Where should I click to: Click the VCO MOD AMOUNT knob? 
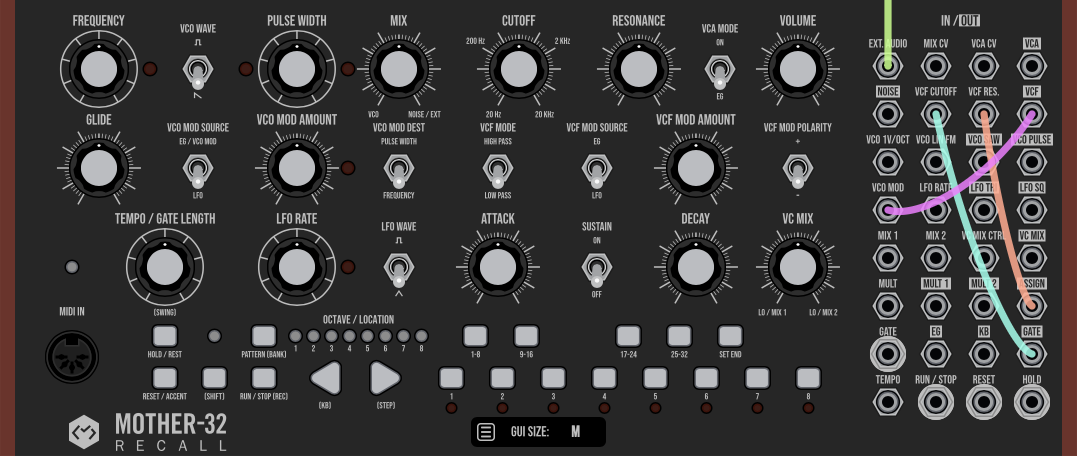click(x=297, y=168)
